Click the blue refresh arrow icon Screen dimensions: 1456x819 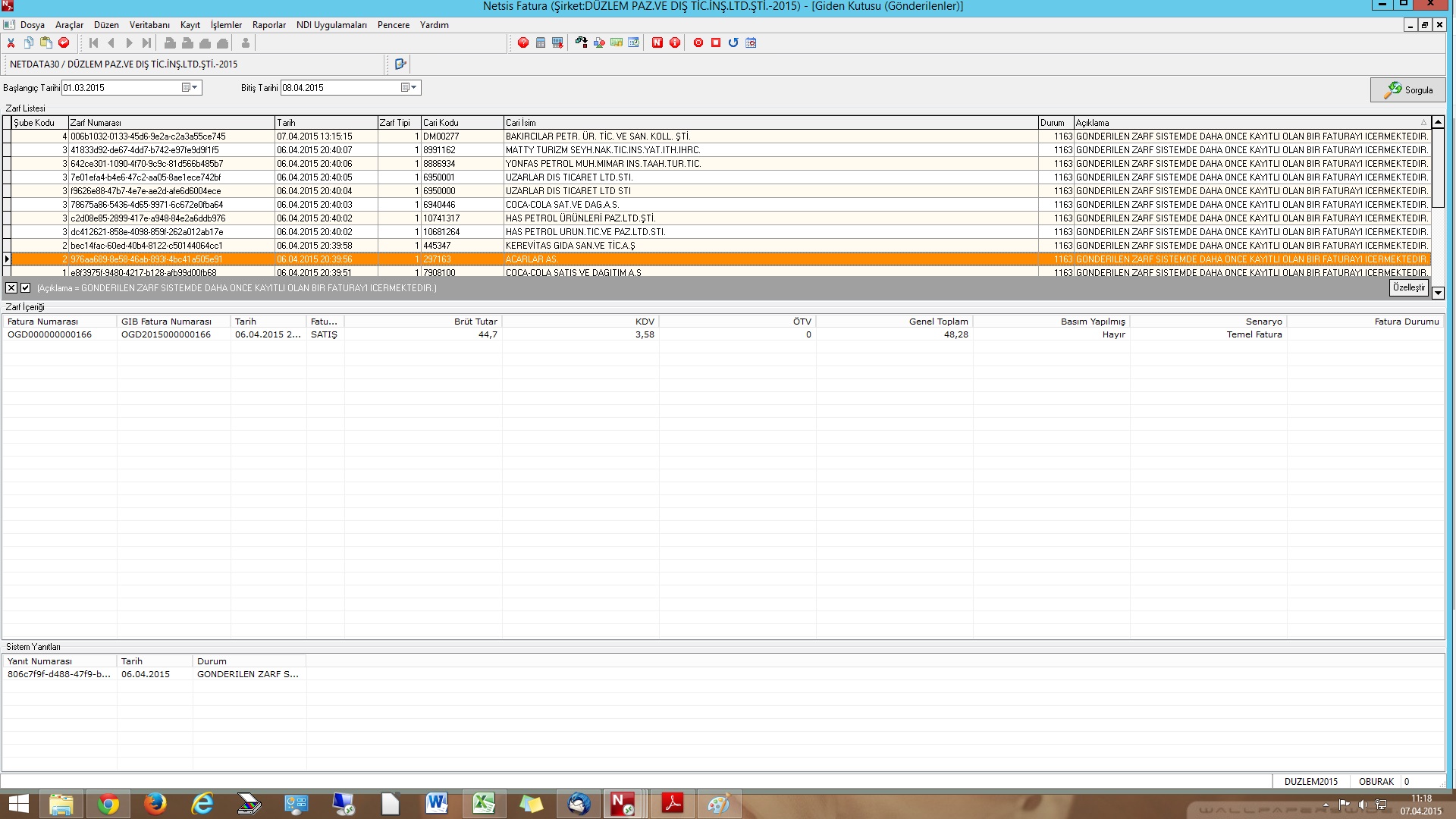733,43
